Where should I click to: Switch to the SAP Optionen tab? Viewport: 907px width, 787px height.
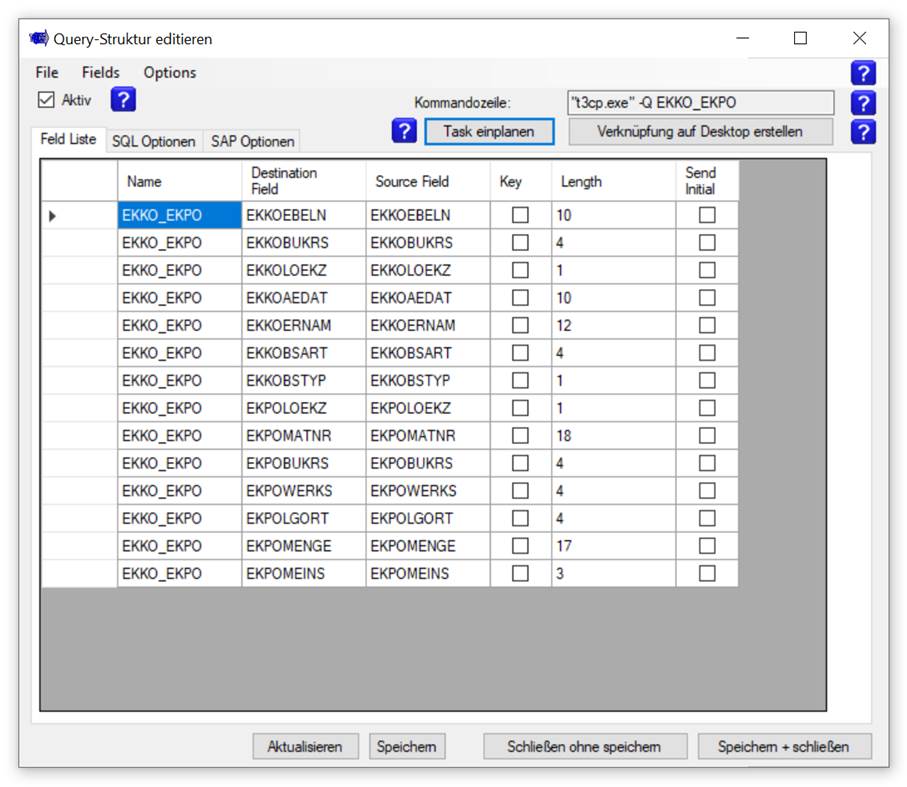252,142
